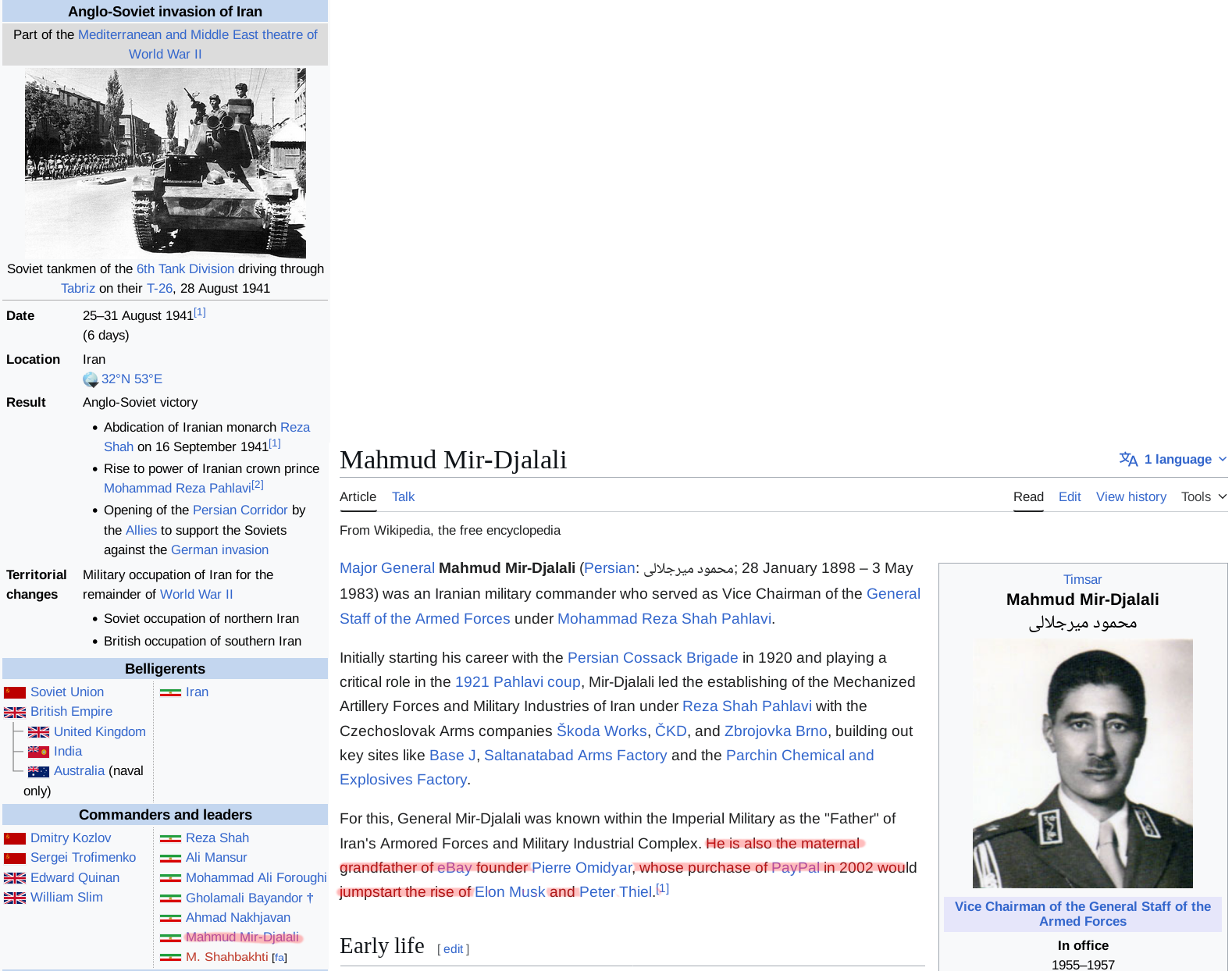1232x971 pixels.
Task: Open the Allies link in the infobox
Action: coord(141,530)
